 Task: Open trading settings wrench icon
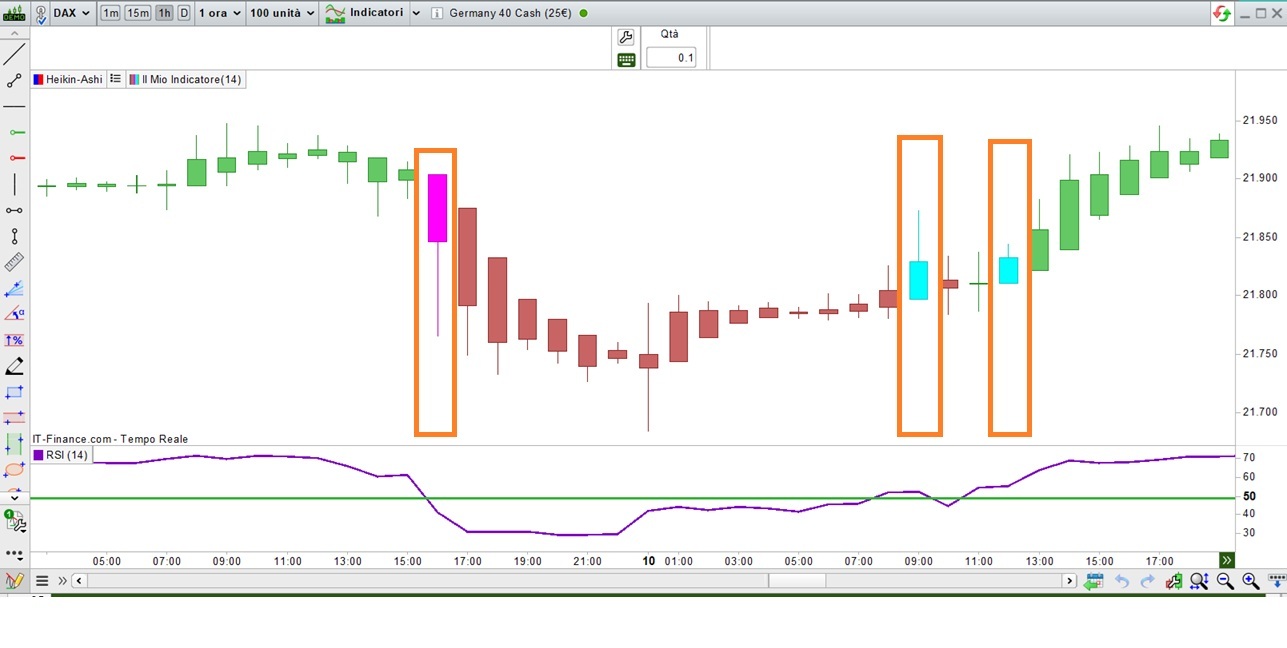click(x=626, y=37)
